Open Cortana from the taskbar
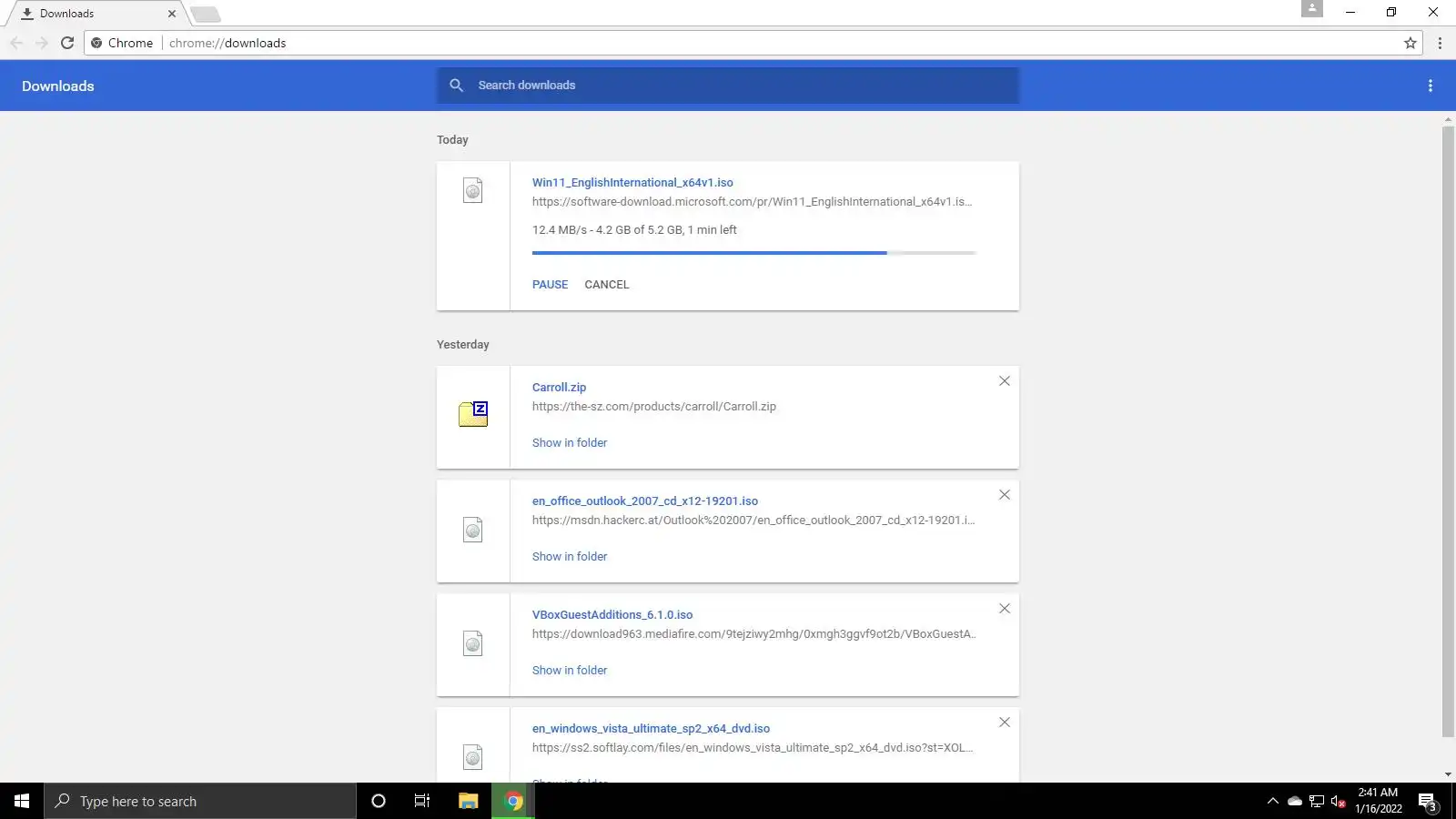 coord(379,801)
